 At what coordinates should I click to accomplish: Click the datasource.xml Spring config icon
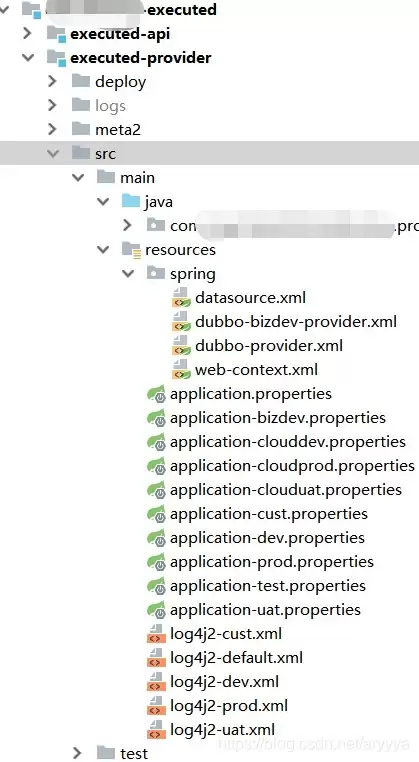coord(181,297)
